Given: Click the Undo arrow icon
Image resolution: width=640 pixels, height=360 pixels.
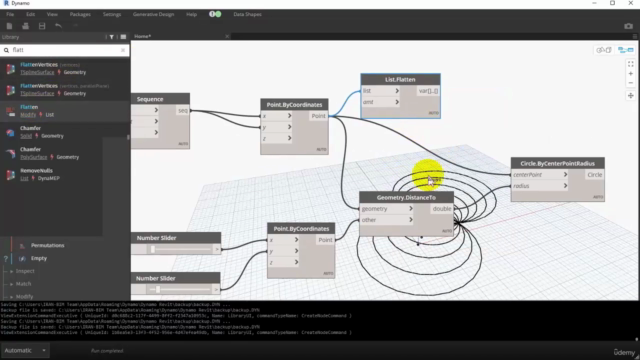Looking at the screenshot, I should pos(58,26).
